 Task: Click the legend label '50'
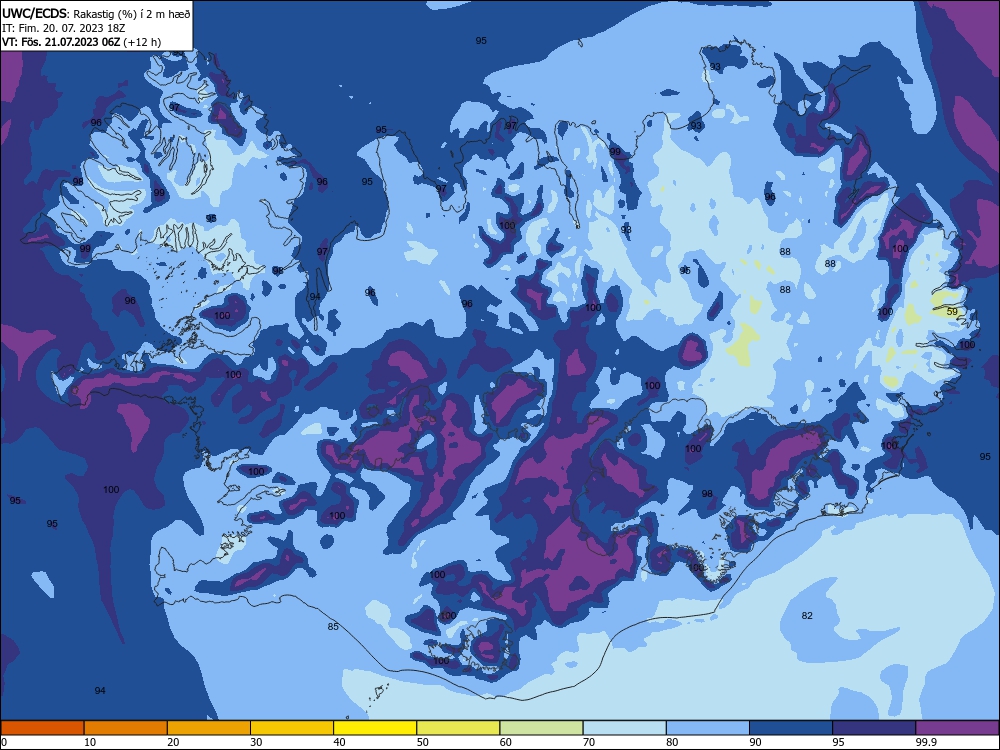(x=423, y=742)
